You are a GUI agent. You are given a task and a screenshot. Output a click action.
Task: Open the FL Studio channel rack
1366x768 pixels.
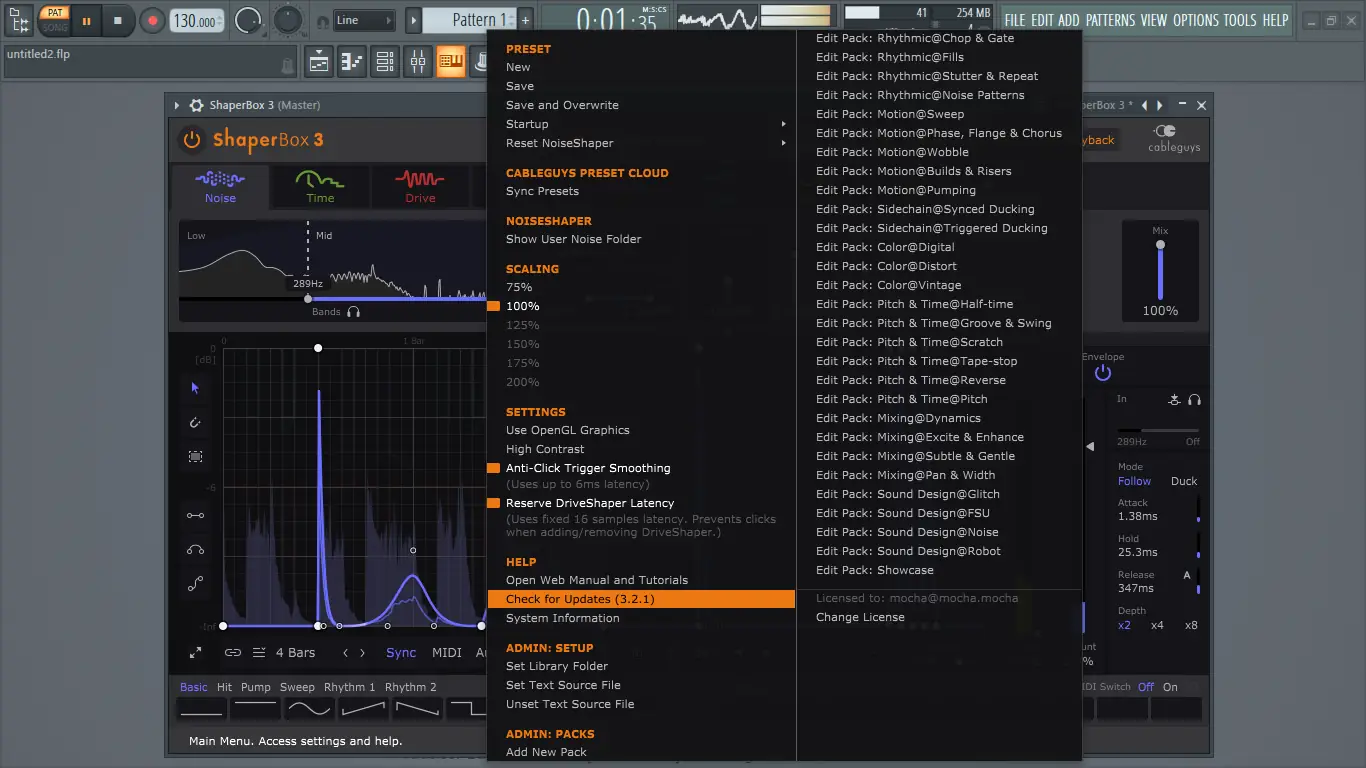385,62
